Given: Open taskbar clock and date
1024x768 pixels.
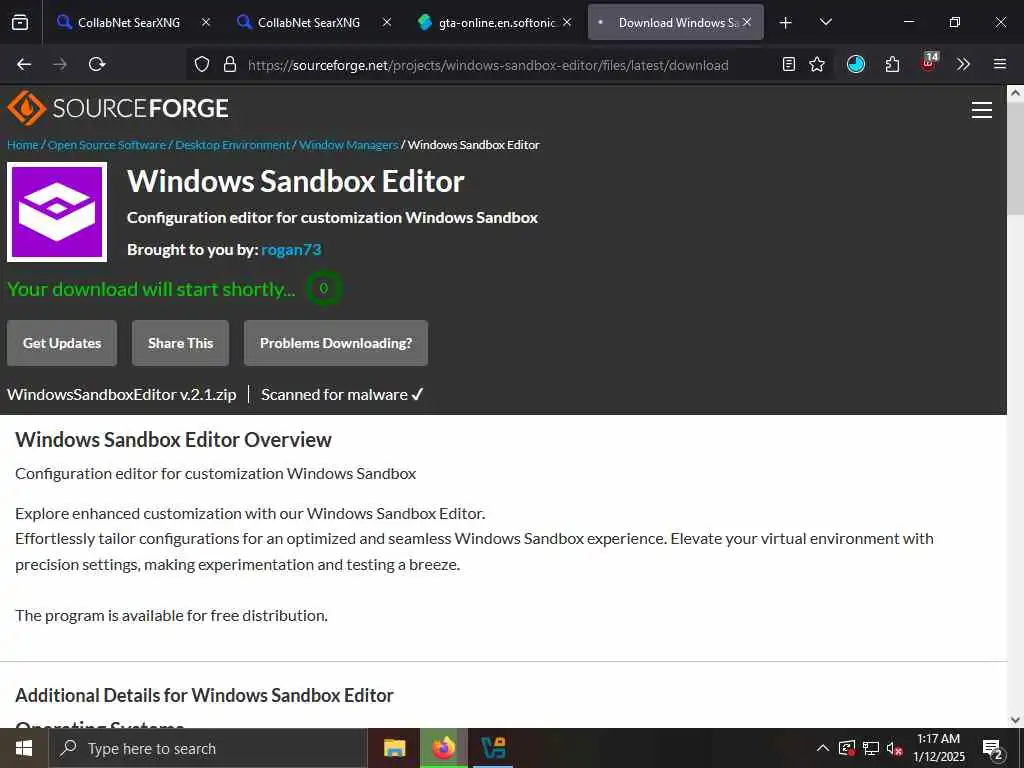Looking at the screenshot, I should [x=939, y=748].
